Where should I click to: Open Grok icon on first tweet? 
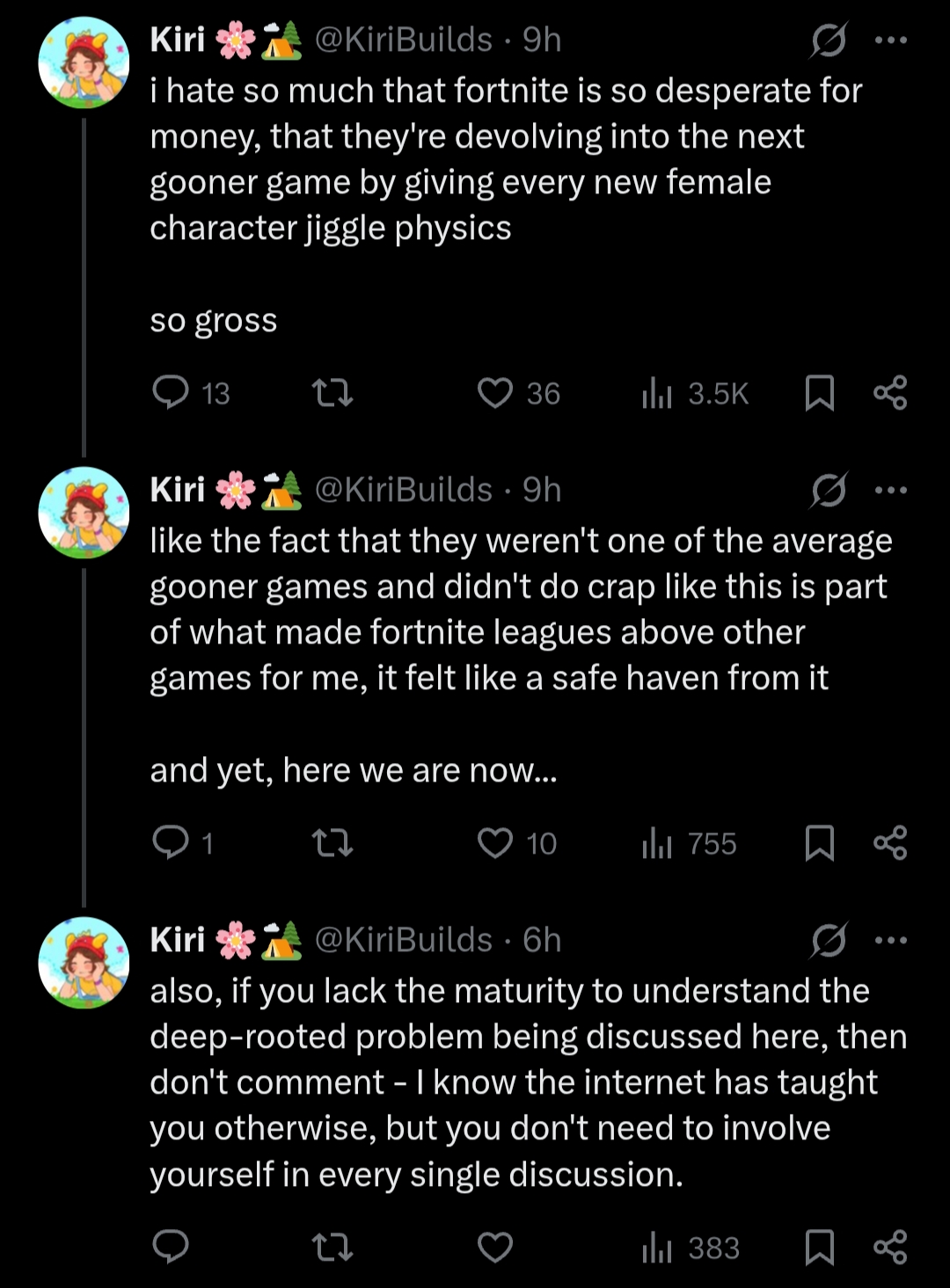pos(829,40)
